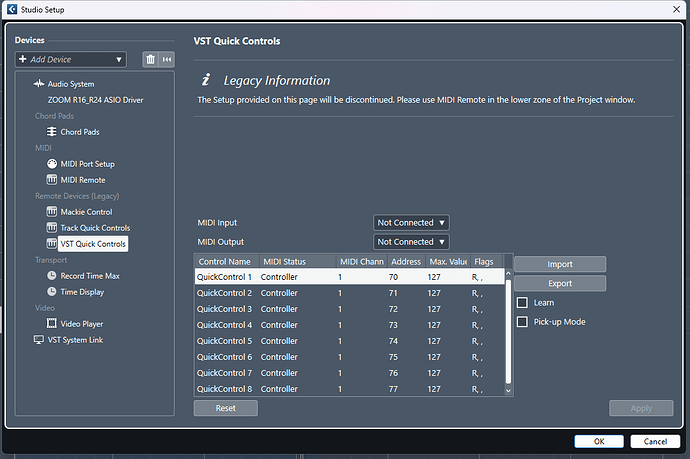Click the reset devices rewind icon
This screenshot has width=690, height=459.
(x=167, y=59)
